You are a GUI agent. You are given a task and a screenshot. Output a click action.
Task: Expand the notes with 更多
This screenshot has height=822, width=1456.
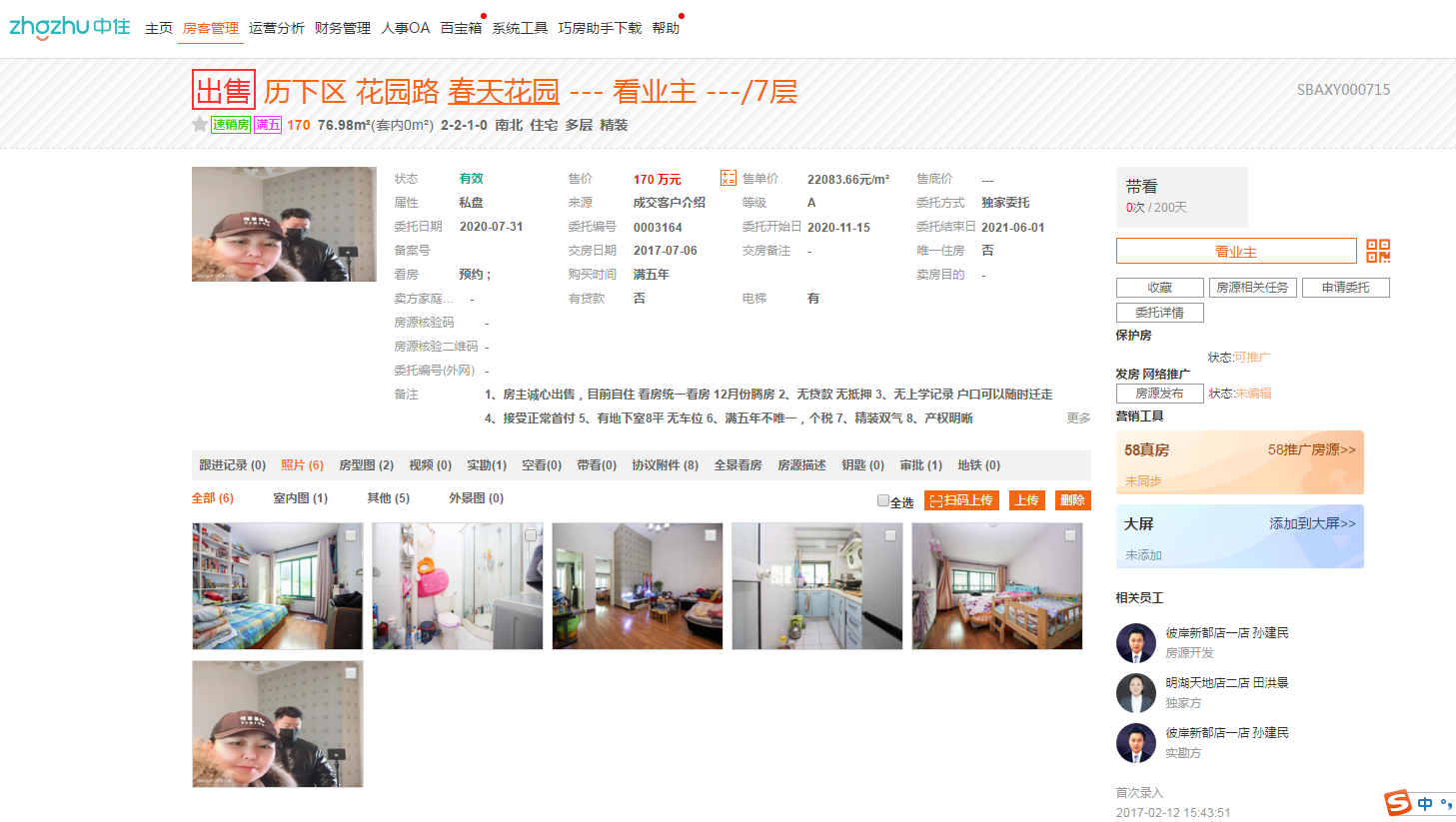[1078, 418]
